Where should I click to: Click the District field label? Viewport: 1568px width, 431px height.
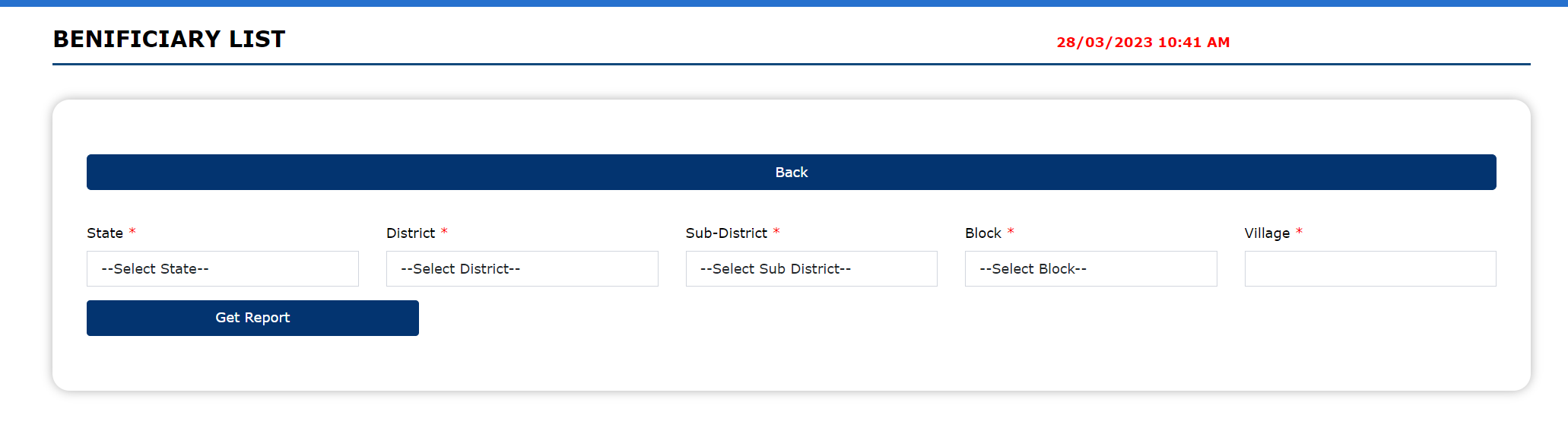pos(411,233)
